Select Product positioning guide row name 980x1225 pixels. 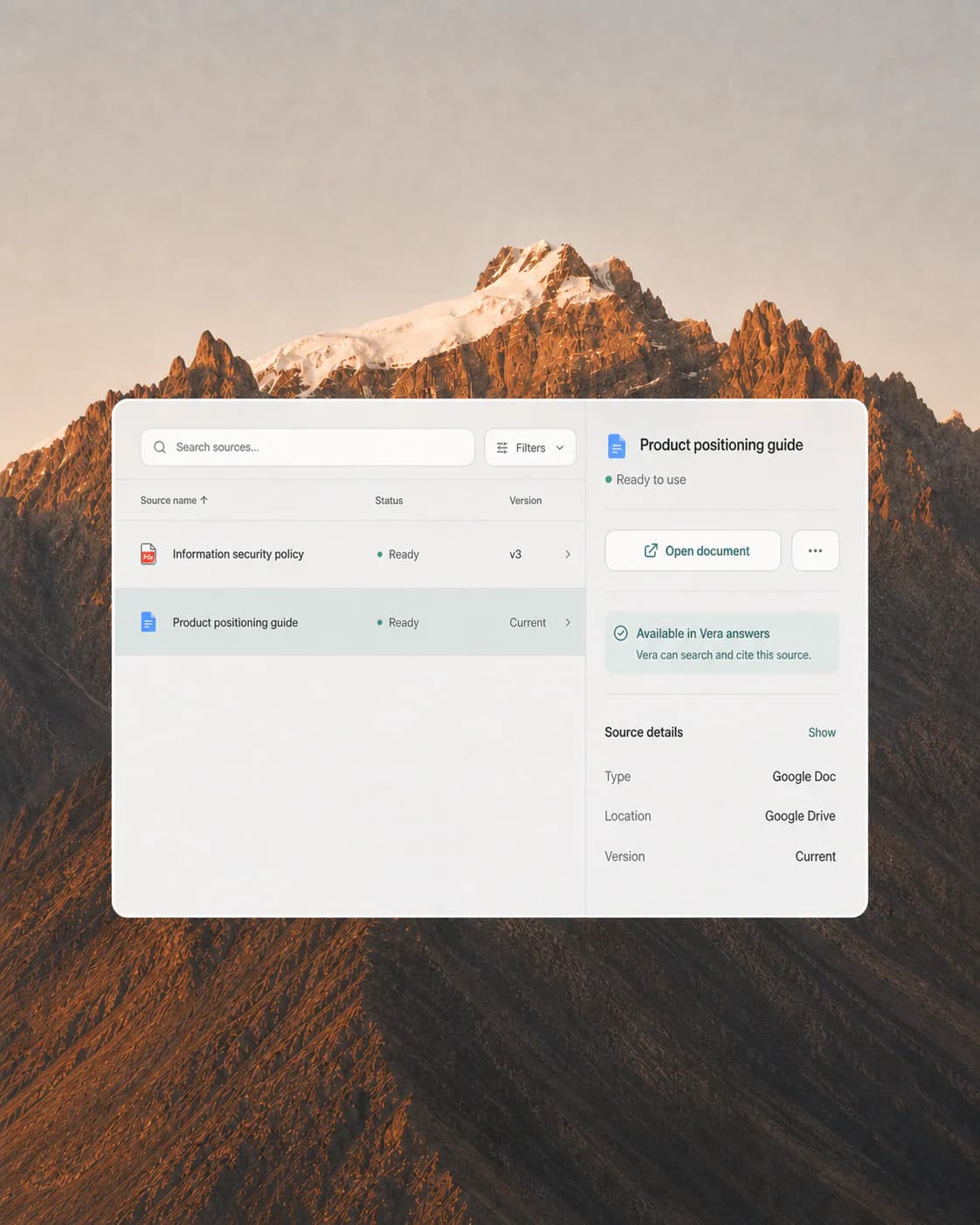235,622
